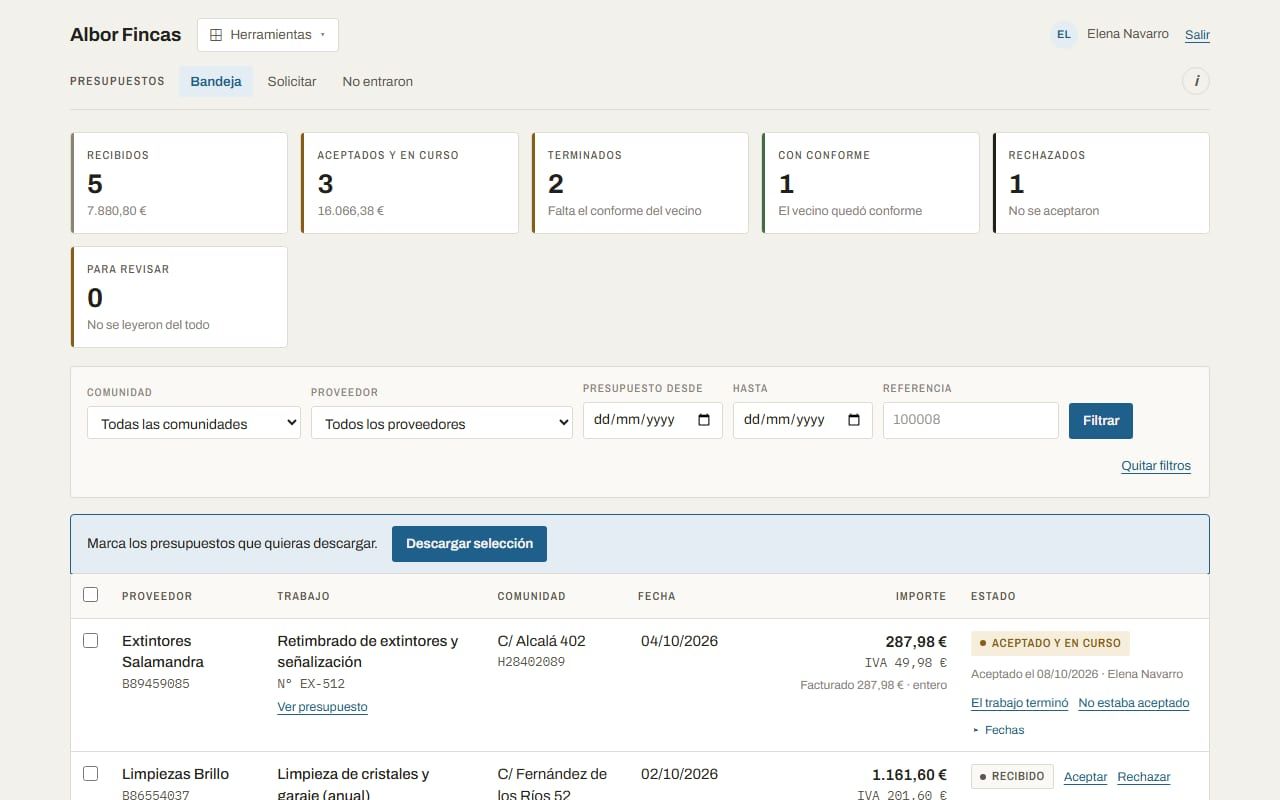Open calendar picker in Hasta date field

pyautogui.click(x=854, y=420)
